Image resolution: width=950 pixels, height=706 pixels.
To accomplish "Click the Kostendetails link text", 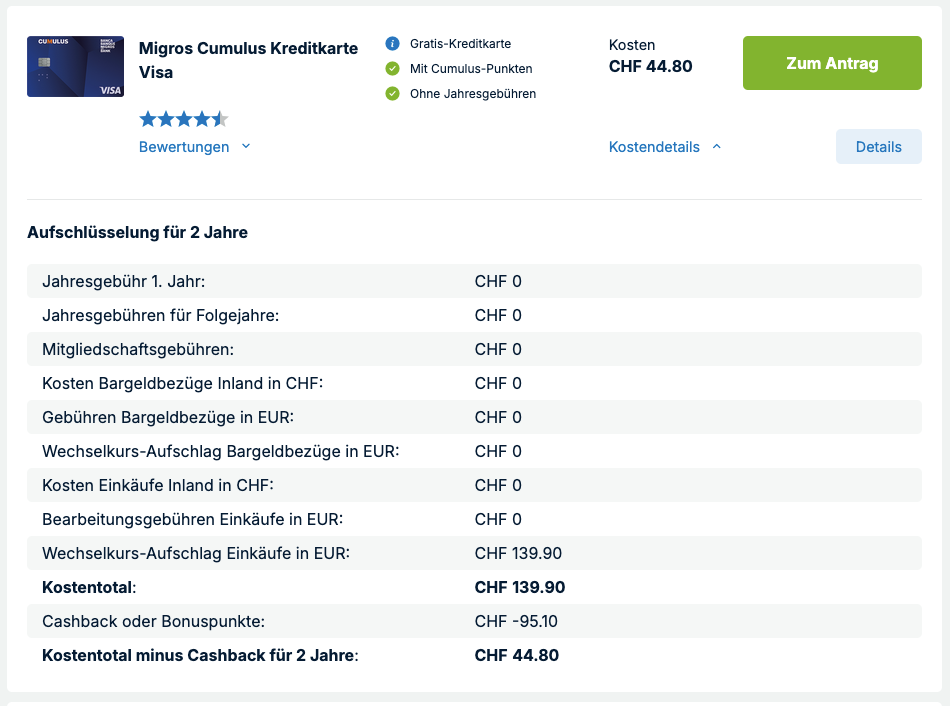I will tap(654, 147).
